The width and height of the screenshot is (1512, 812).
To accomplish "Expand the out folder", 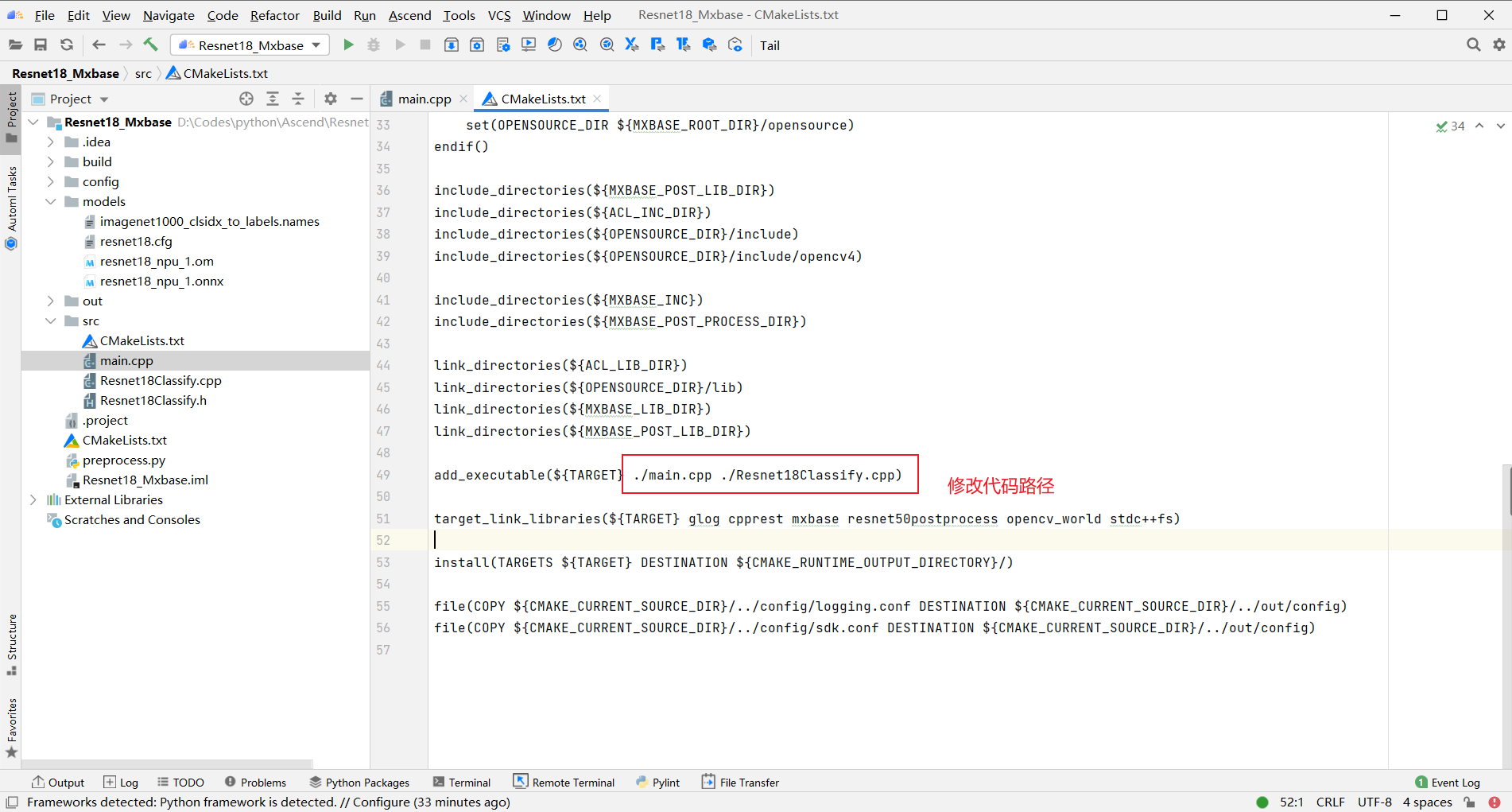I will [x=51, y=301].
